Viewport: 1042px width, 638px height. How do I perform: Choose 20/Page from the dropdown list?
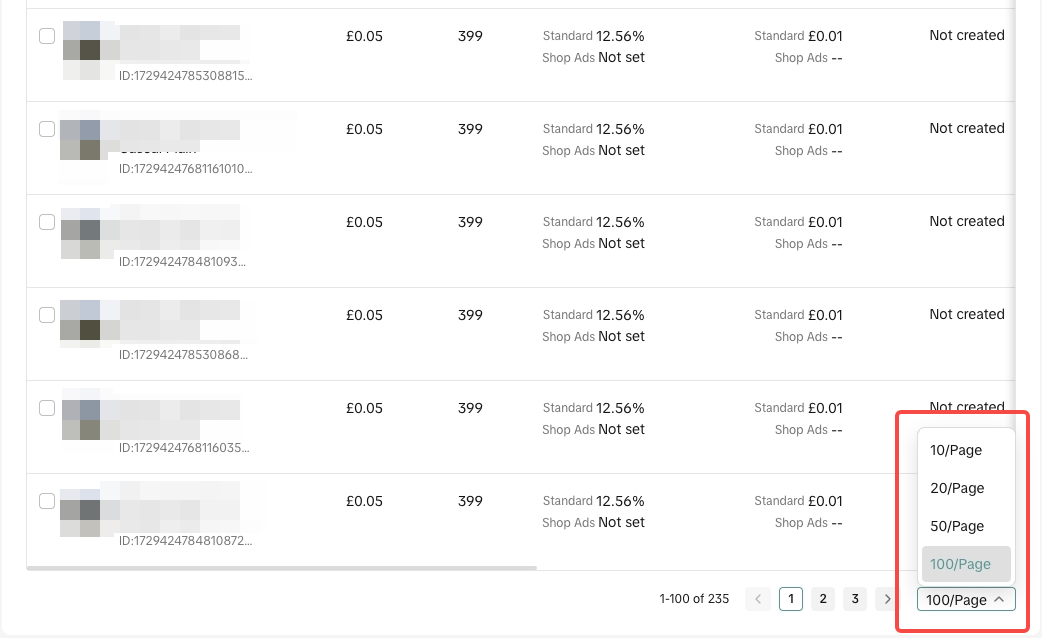[x=956, y=488]
